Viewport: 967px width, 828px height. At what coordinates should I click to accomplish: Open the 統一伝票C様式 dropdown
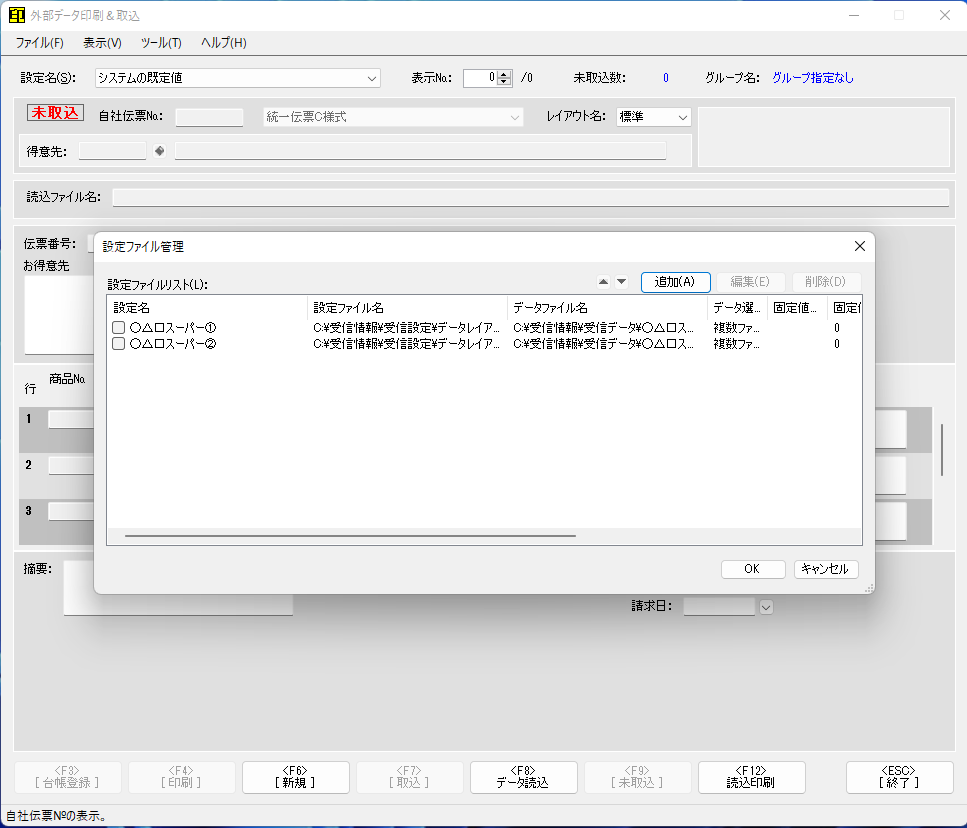(393, 117)
